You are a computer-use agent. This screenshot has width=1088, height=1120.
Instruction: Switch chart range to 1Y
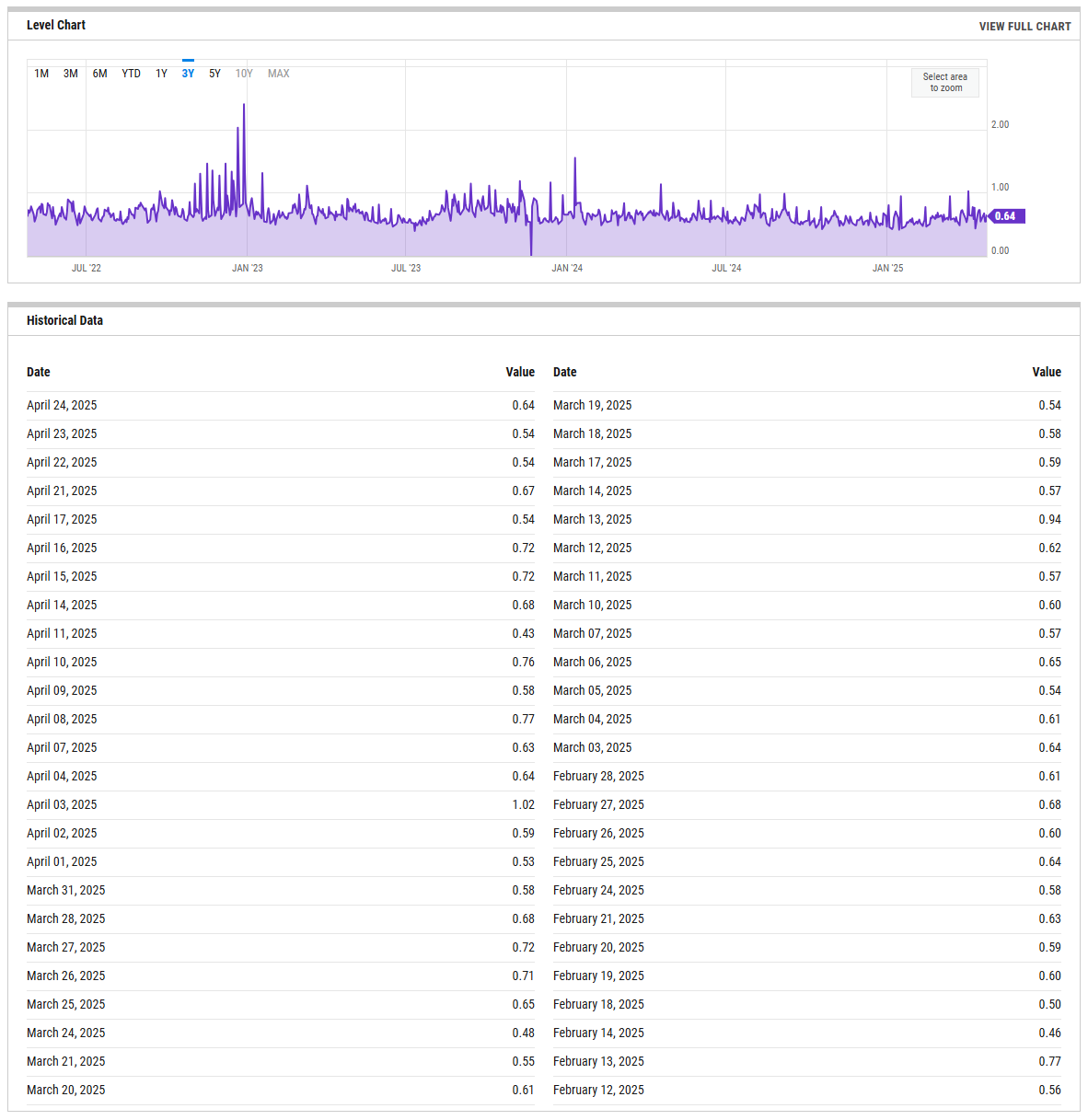pyautogui.click(x=161, y=74)
